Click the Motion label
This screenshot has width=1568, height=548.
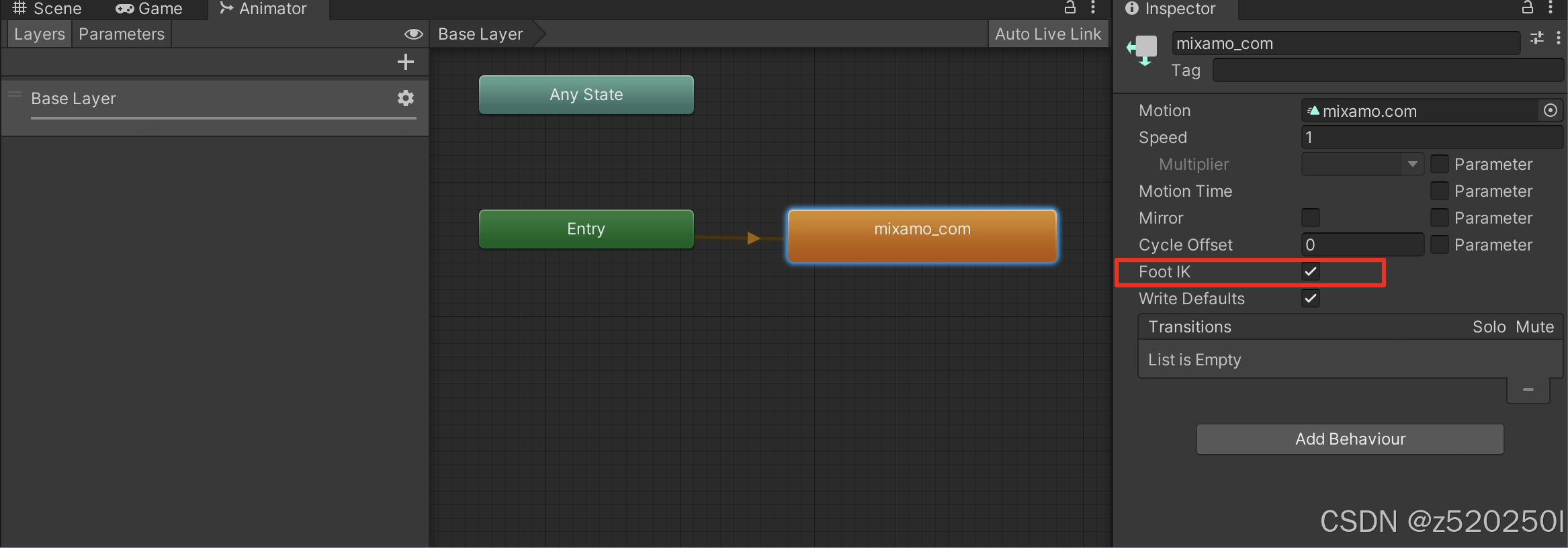tap(1164, 111)
